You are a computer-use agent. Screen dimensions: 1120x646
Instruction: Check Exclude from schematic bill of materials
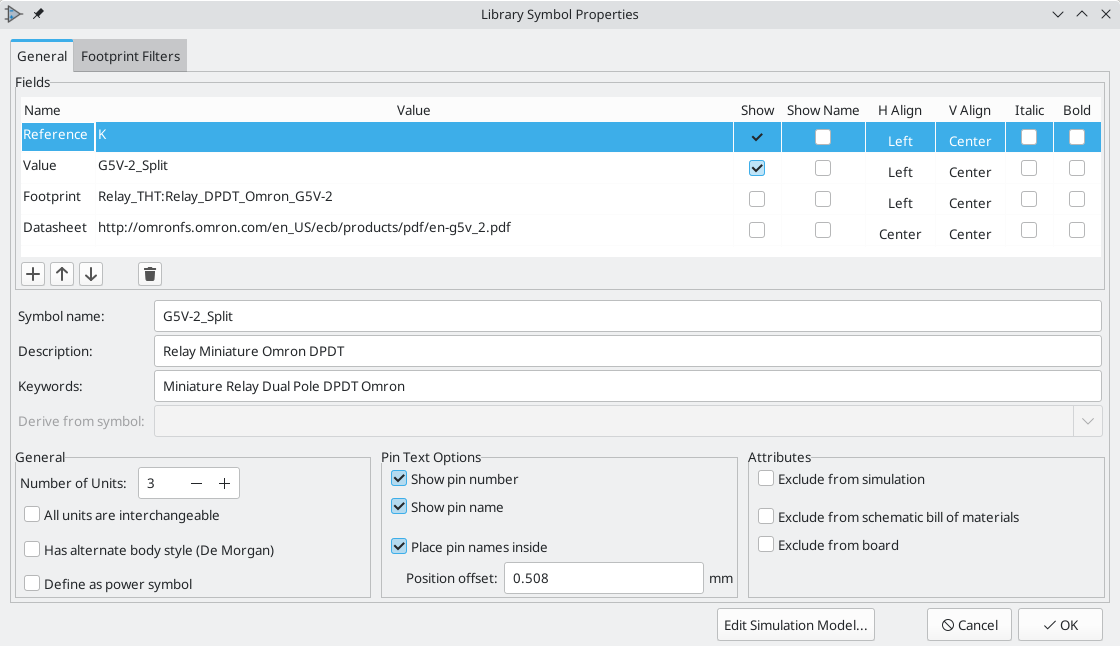766,517
